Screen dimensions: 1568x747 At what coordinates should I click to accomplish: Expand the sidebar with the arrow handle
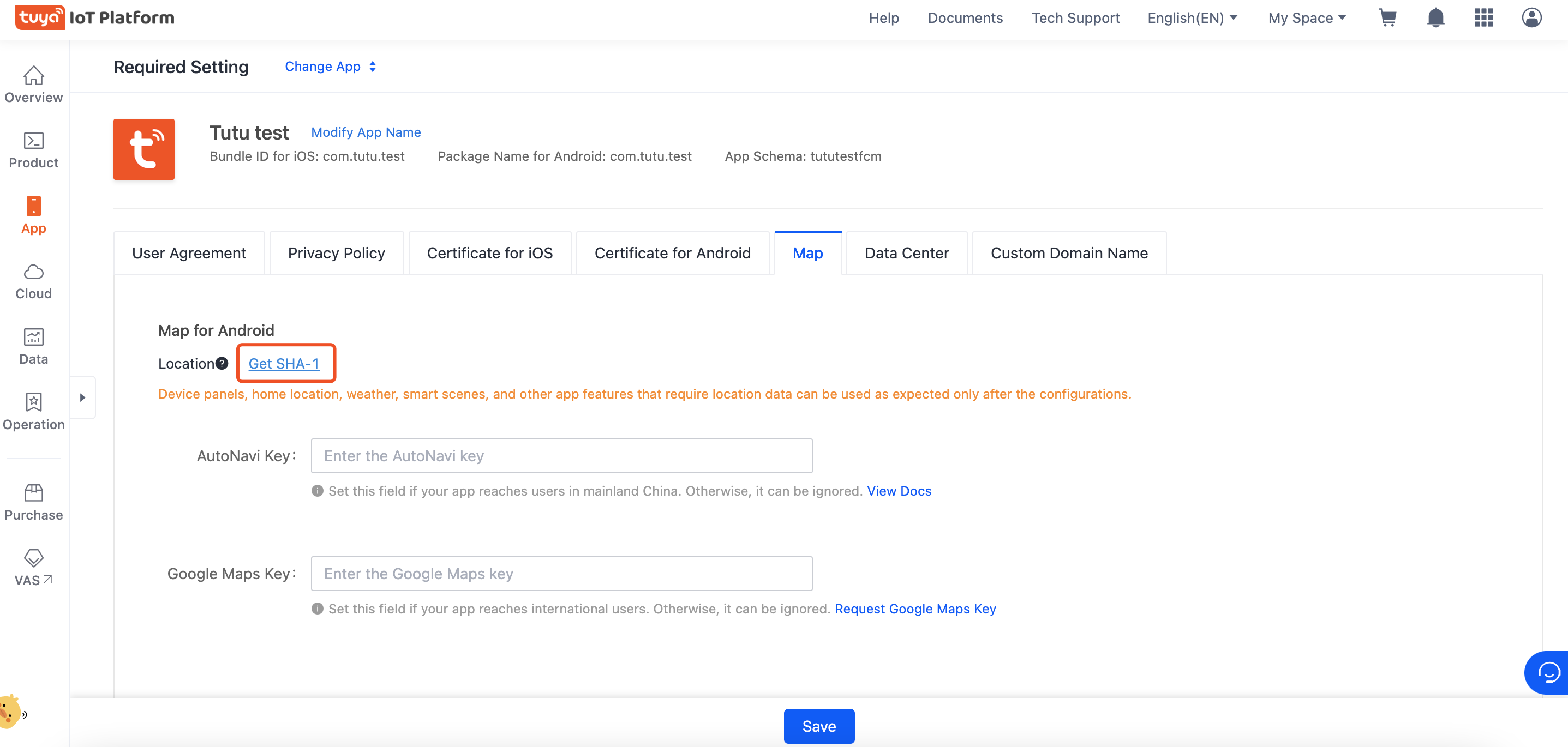point(83,397)
